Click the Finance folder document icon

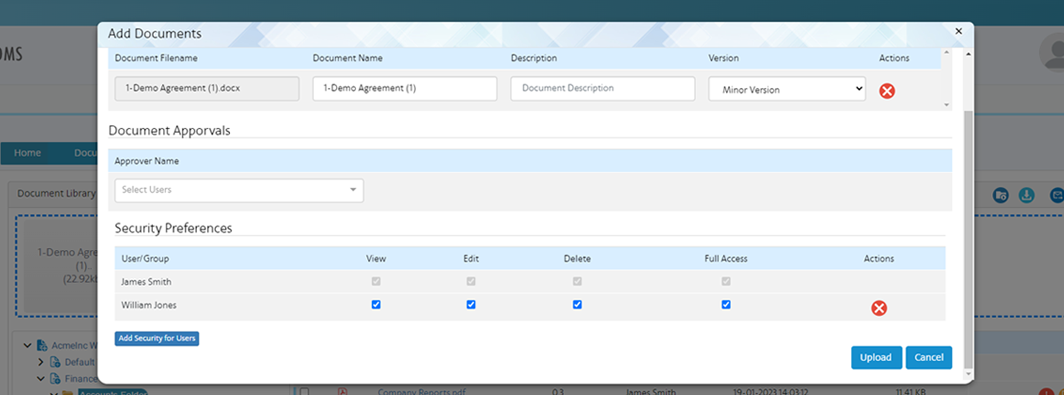[56, 378]
